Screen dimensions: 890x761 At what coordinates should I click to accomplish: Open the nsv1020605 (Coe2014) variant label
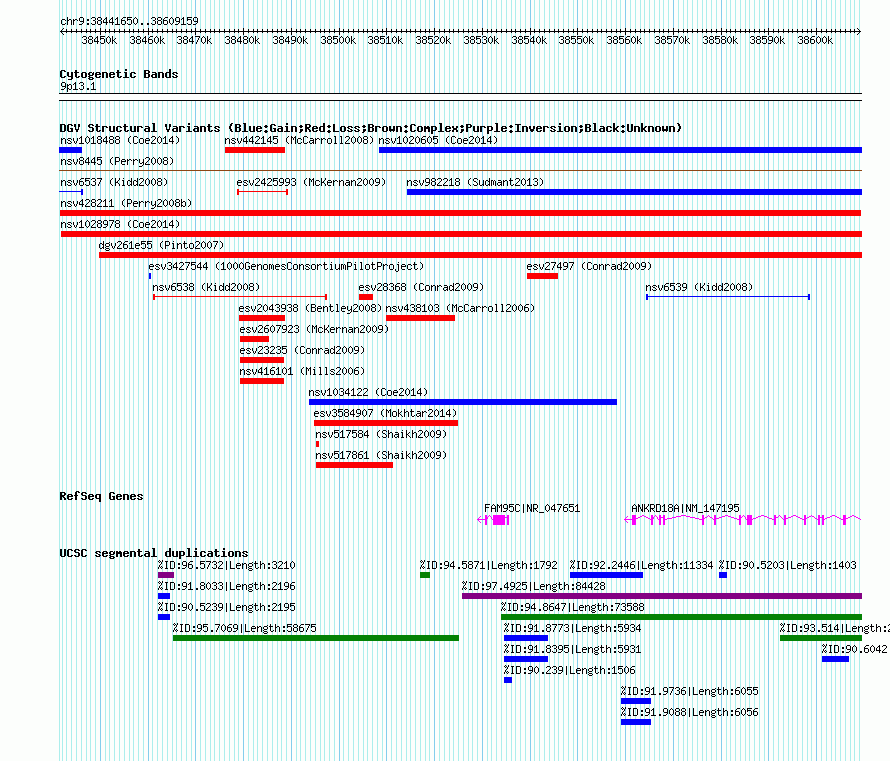point(438,140)
